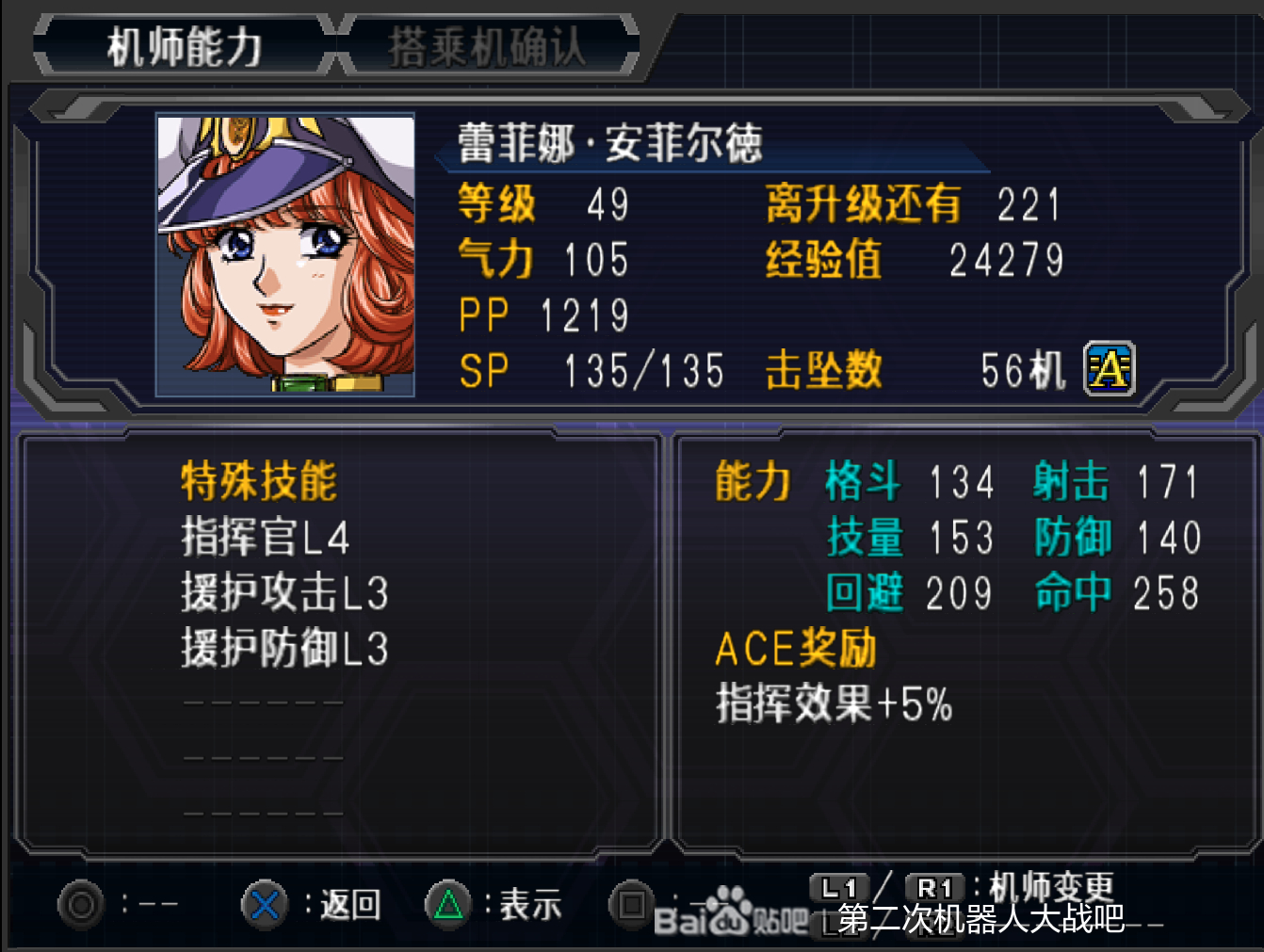The image size is (1264, 952).
Task: Click the X button icon for 返回
Action: click(265, 905)
